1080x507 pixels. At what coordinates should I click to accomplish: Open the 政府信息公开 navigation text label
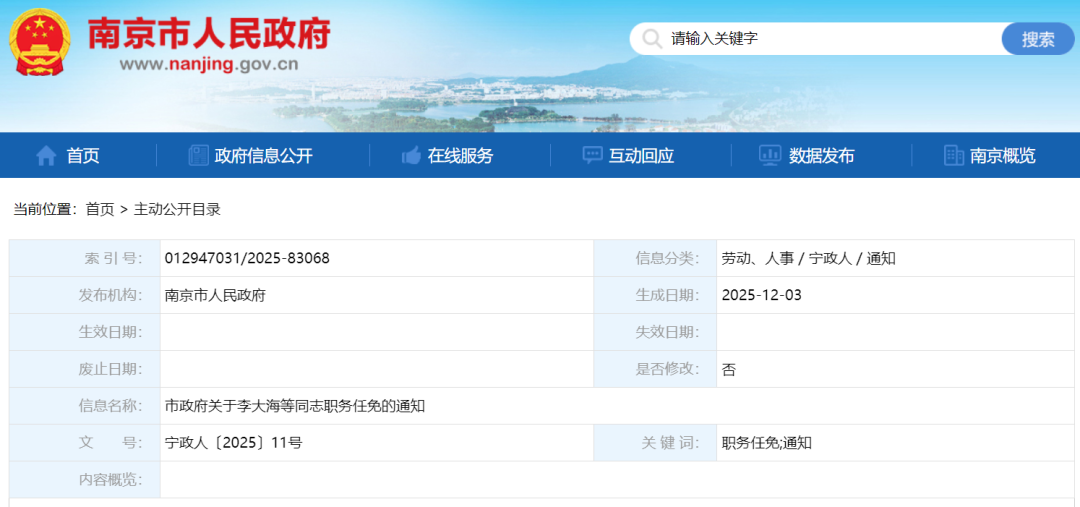coord(264,156)
